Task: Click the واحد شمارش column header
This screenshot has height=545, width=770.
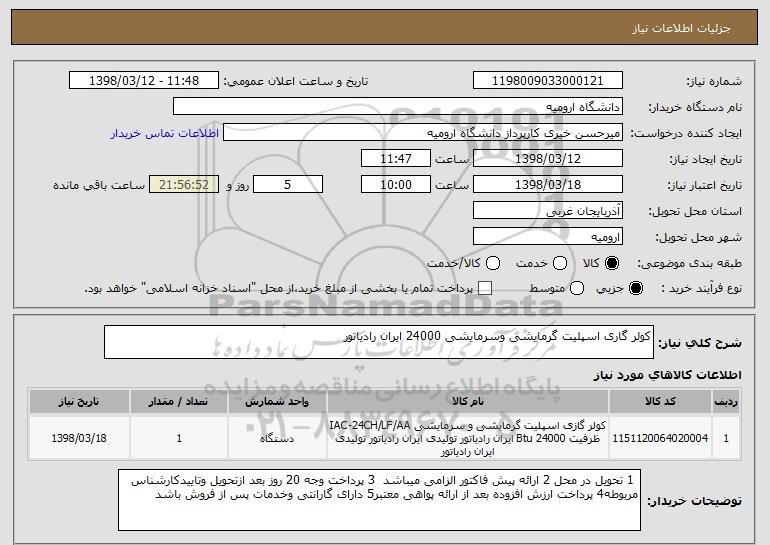Action: pyautogui.click(x=277, y=402)
